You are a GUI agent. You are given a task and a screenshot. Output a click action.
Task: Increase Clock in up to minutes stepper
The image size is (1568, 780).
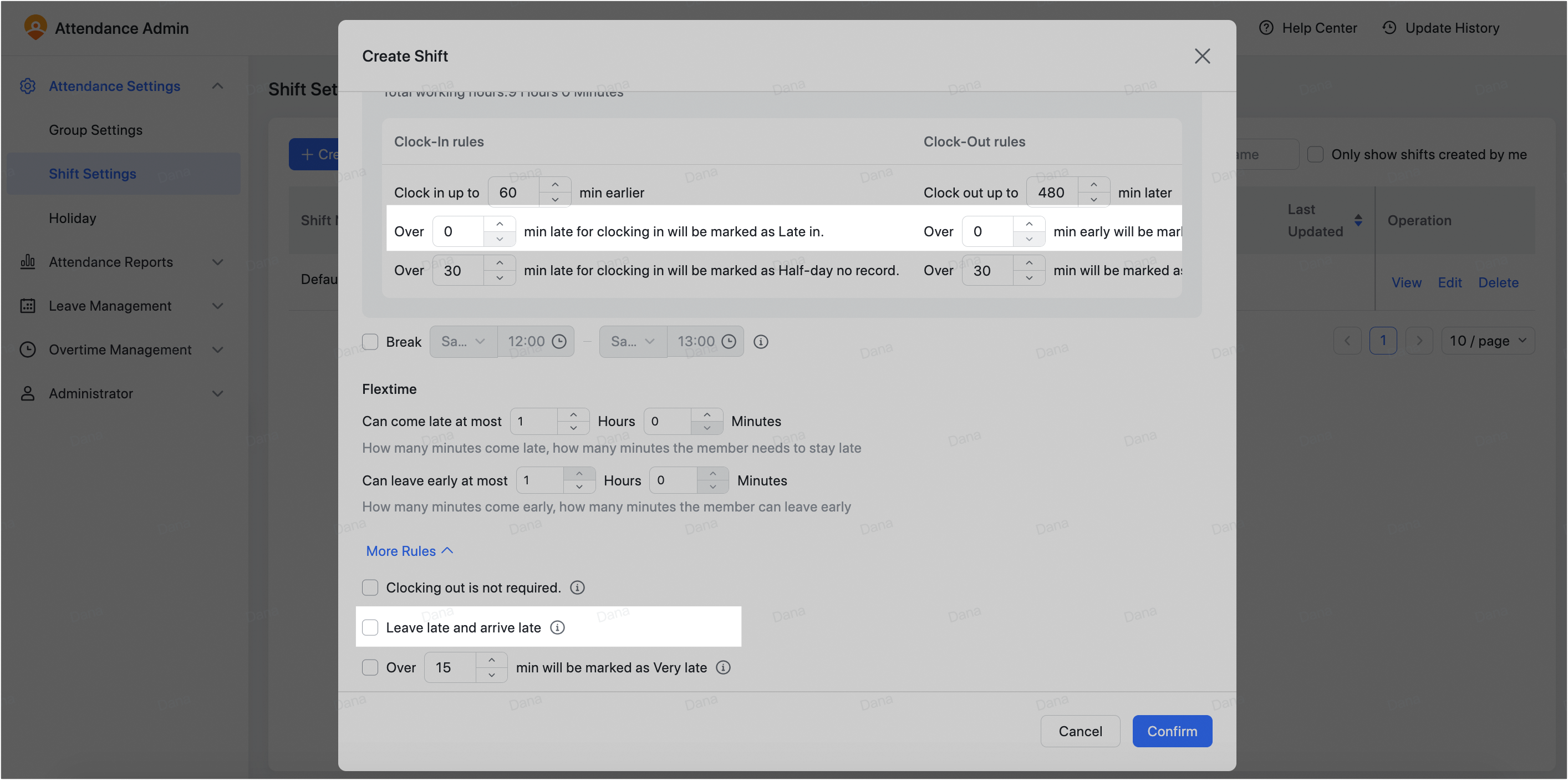click(554, 185)
